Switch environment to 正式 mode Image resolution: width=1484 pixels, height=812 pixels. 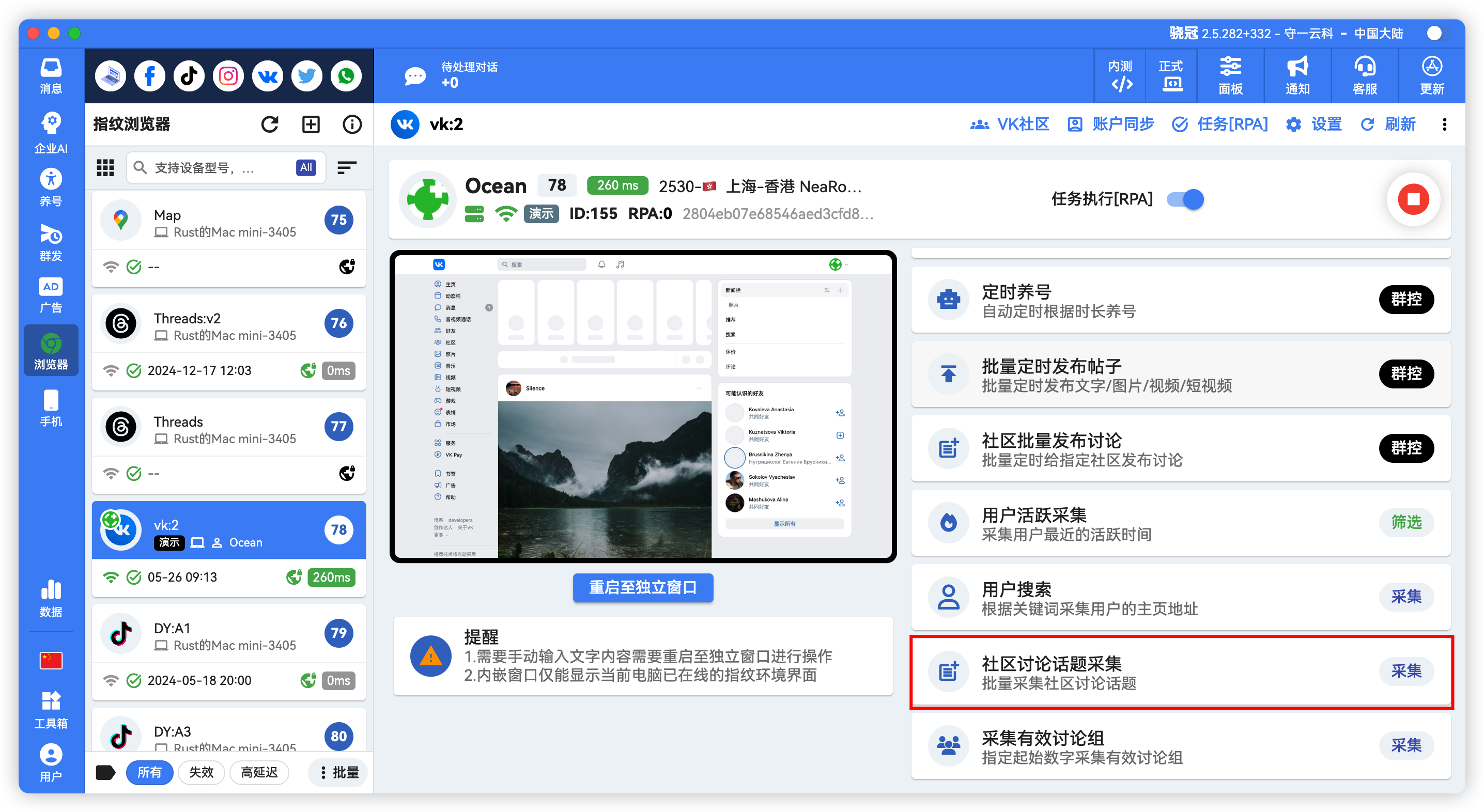click(1171, 75)
